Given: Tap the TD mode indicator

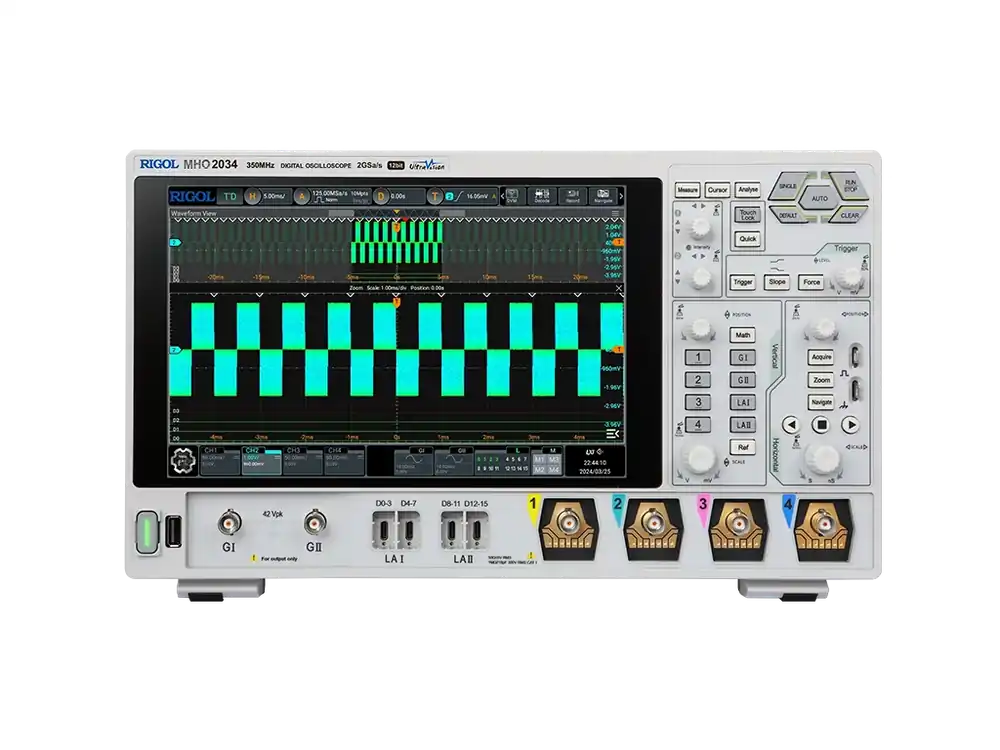Looking at the screenshot, I should click(230, 196).
